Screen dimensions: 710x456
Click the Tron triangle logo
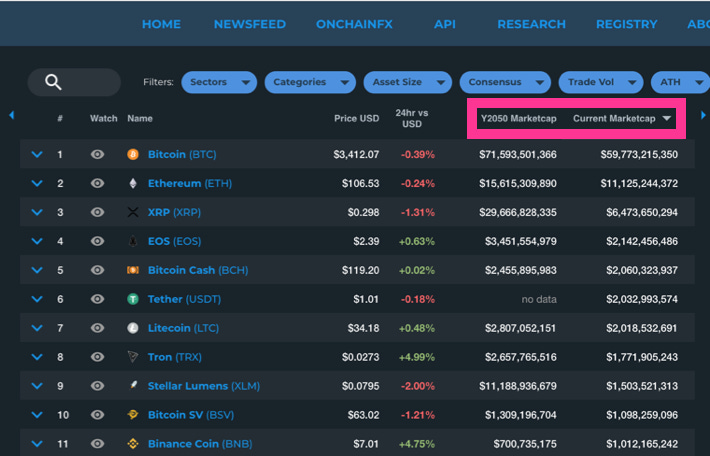(x=133, y=357)
